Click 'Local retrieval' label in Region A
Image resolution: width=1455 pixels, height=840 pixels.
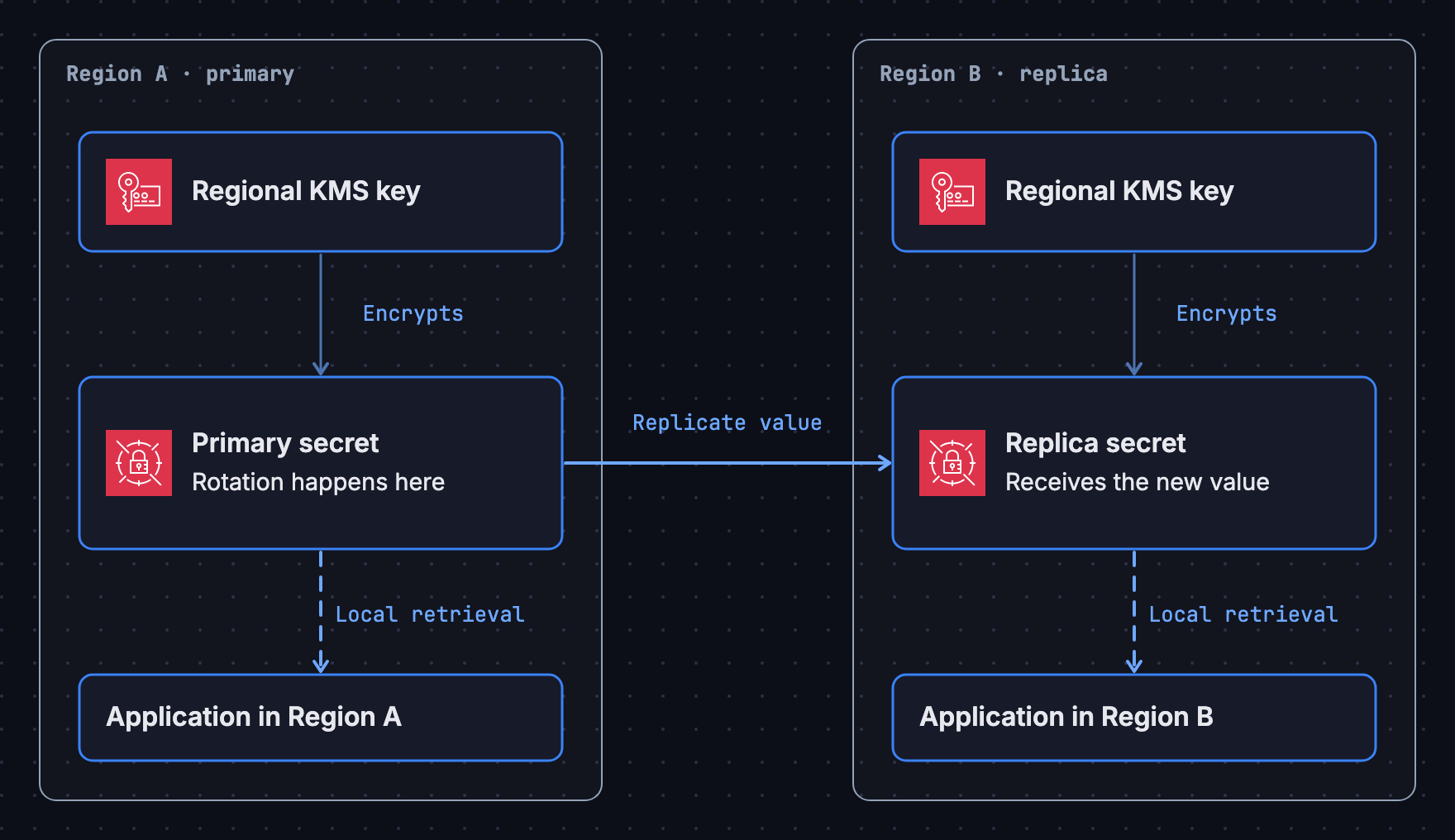[x=430, y=614]
